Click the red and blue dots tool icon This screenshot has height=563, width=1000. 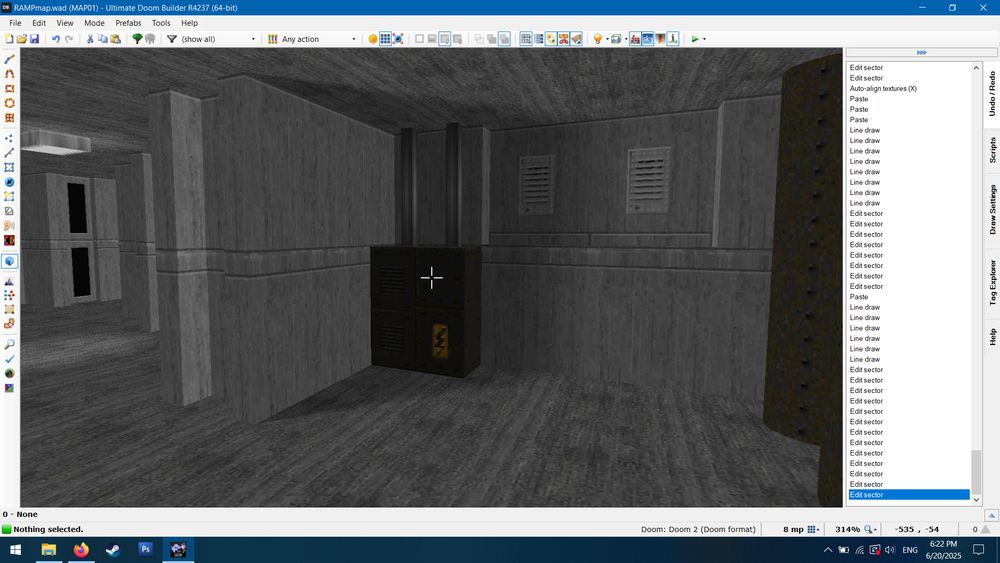tap(9, 295)
